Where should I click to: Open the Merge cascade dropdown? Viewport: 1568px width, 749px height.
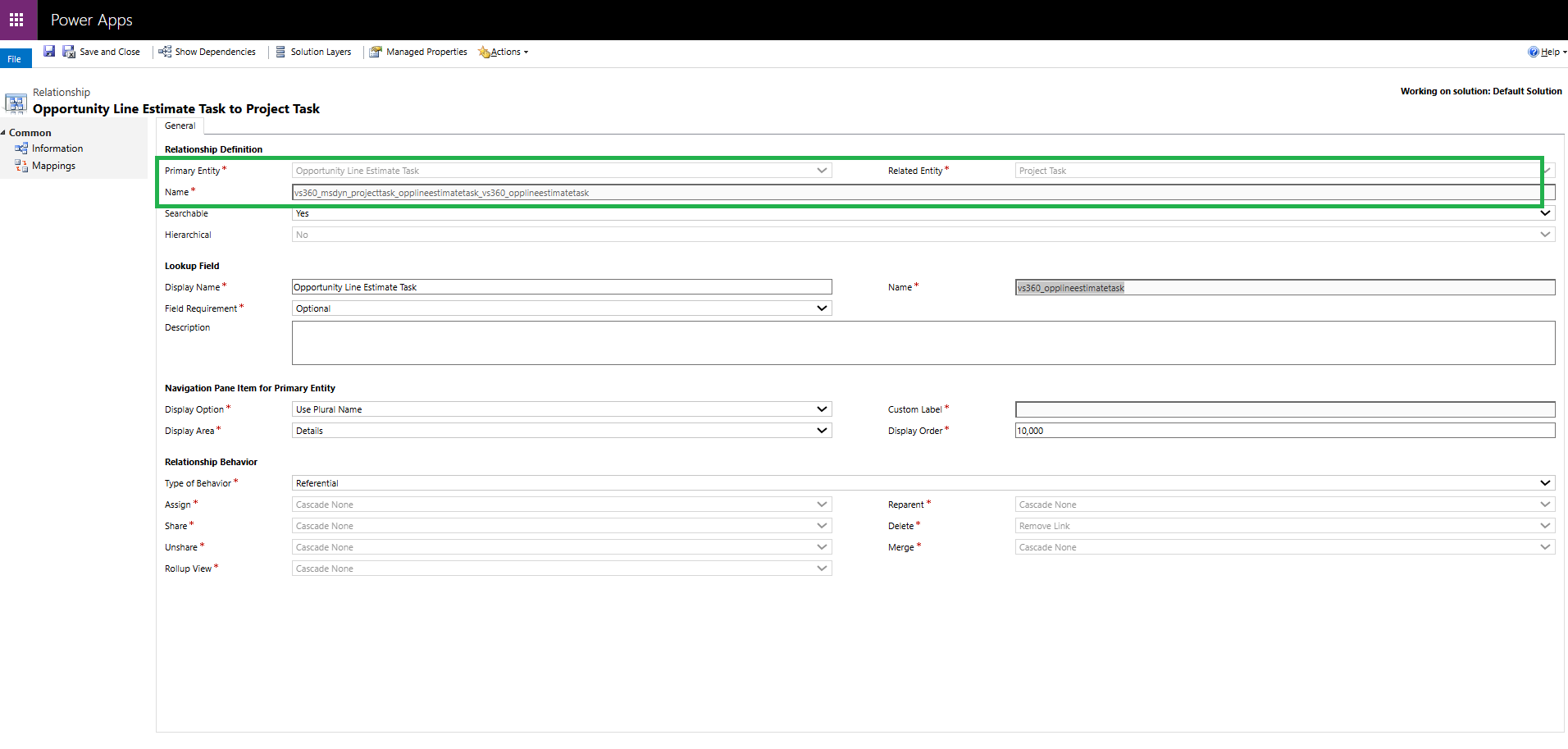[1285, 547]
